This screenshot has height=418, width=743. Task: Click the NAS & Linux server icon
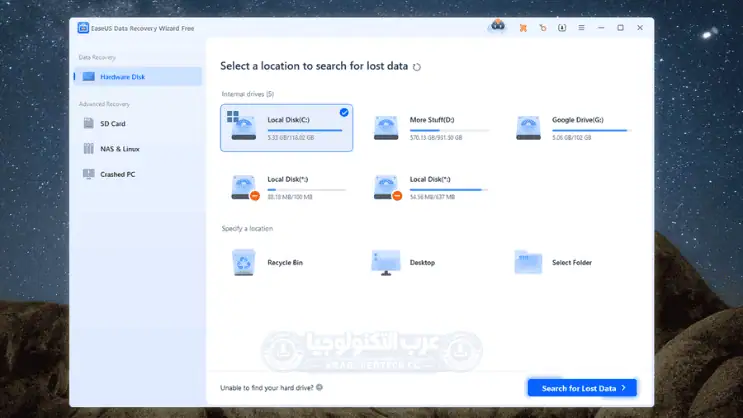click(89, 149)
